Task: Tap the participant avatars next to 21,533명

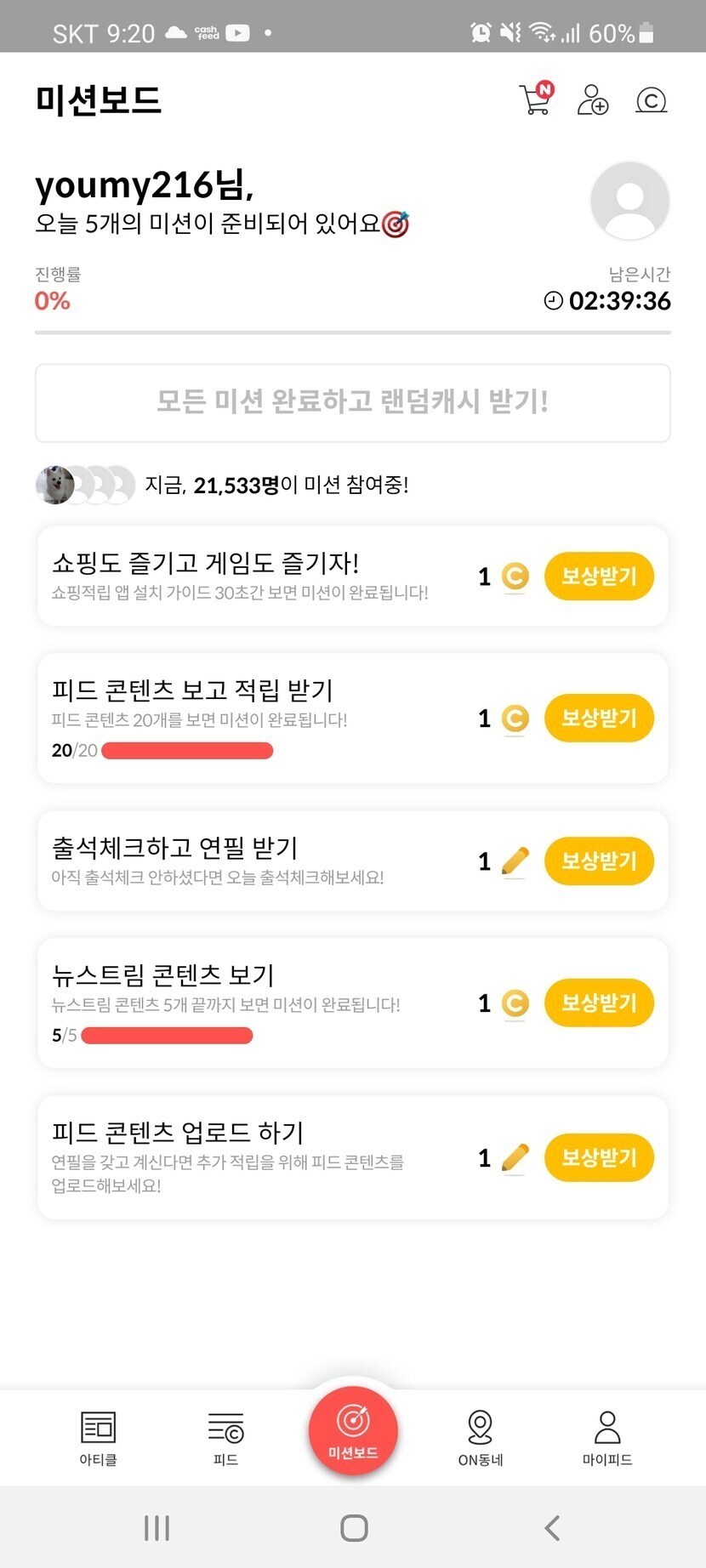Action: (85, 485)
